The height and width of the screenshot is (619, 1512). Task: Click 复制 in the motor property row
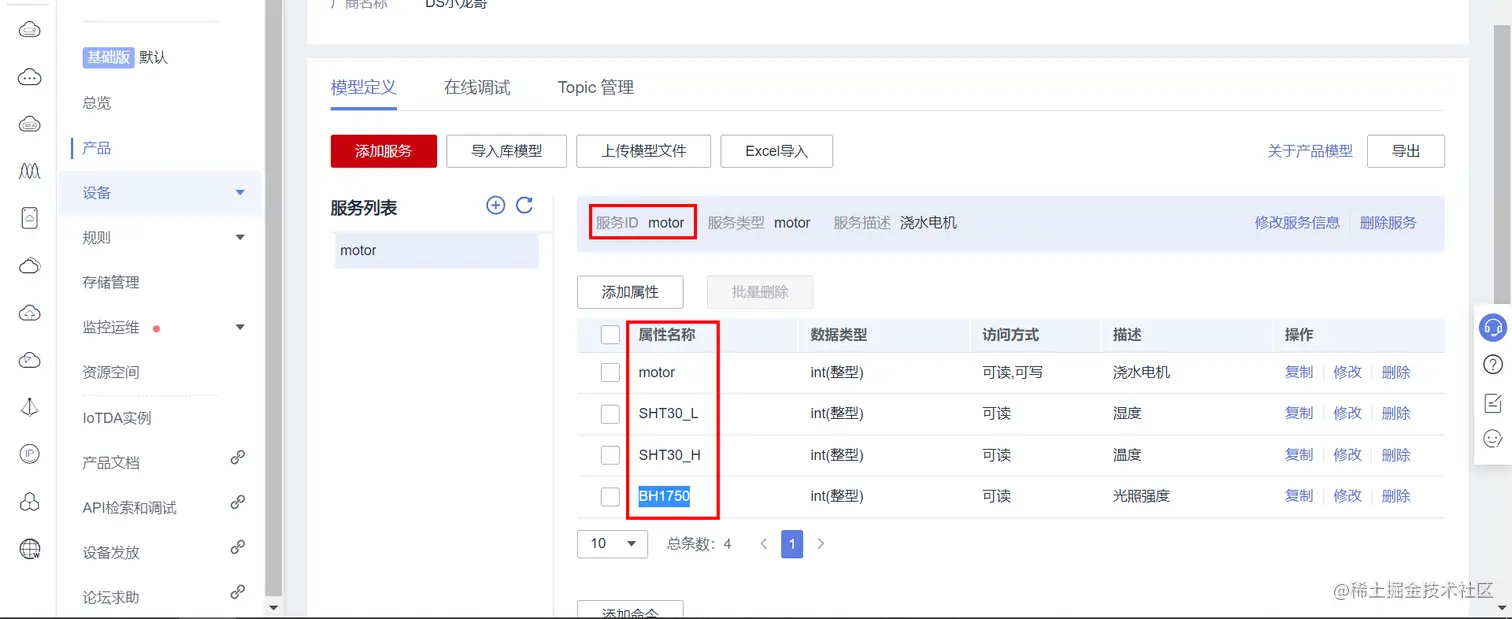[1299, 372]
